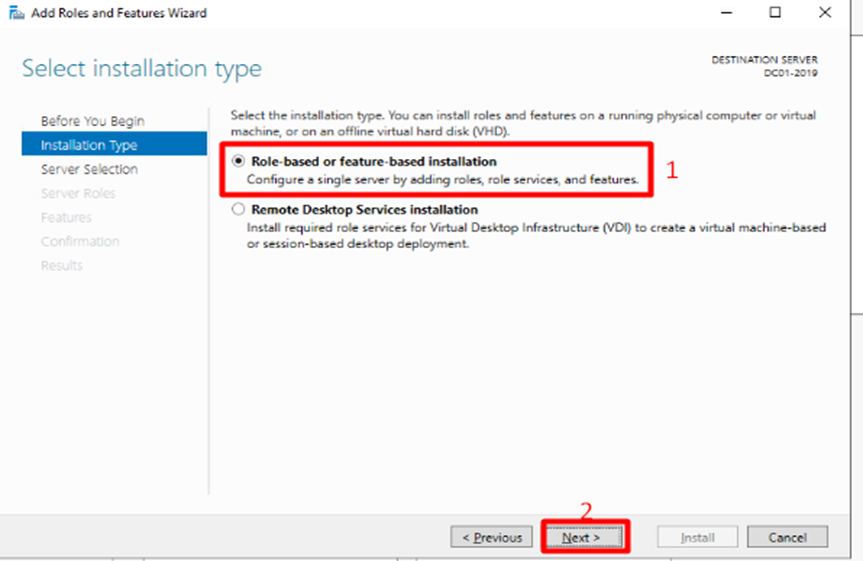Switch to the Server Selection step

89,169
